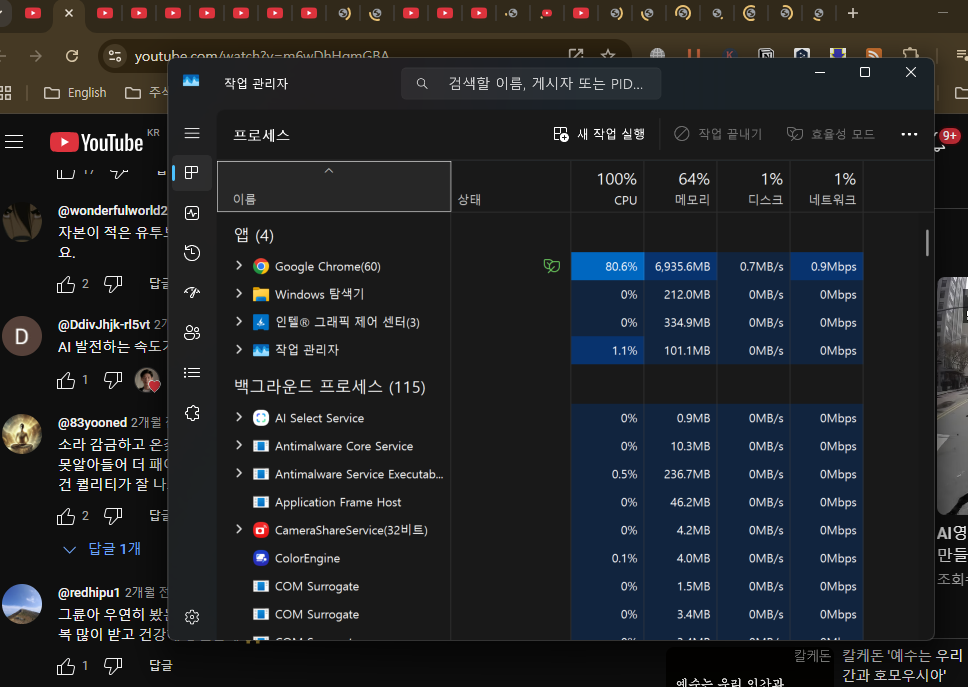Click the Task Manager vertical scrollbar thumb
The width and height of the screenshot is (968, 687).
tap(927, 243)
